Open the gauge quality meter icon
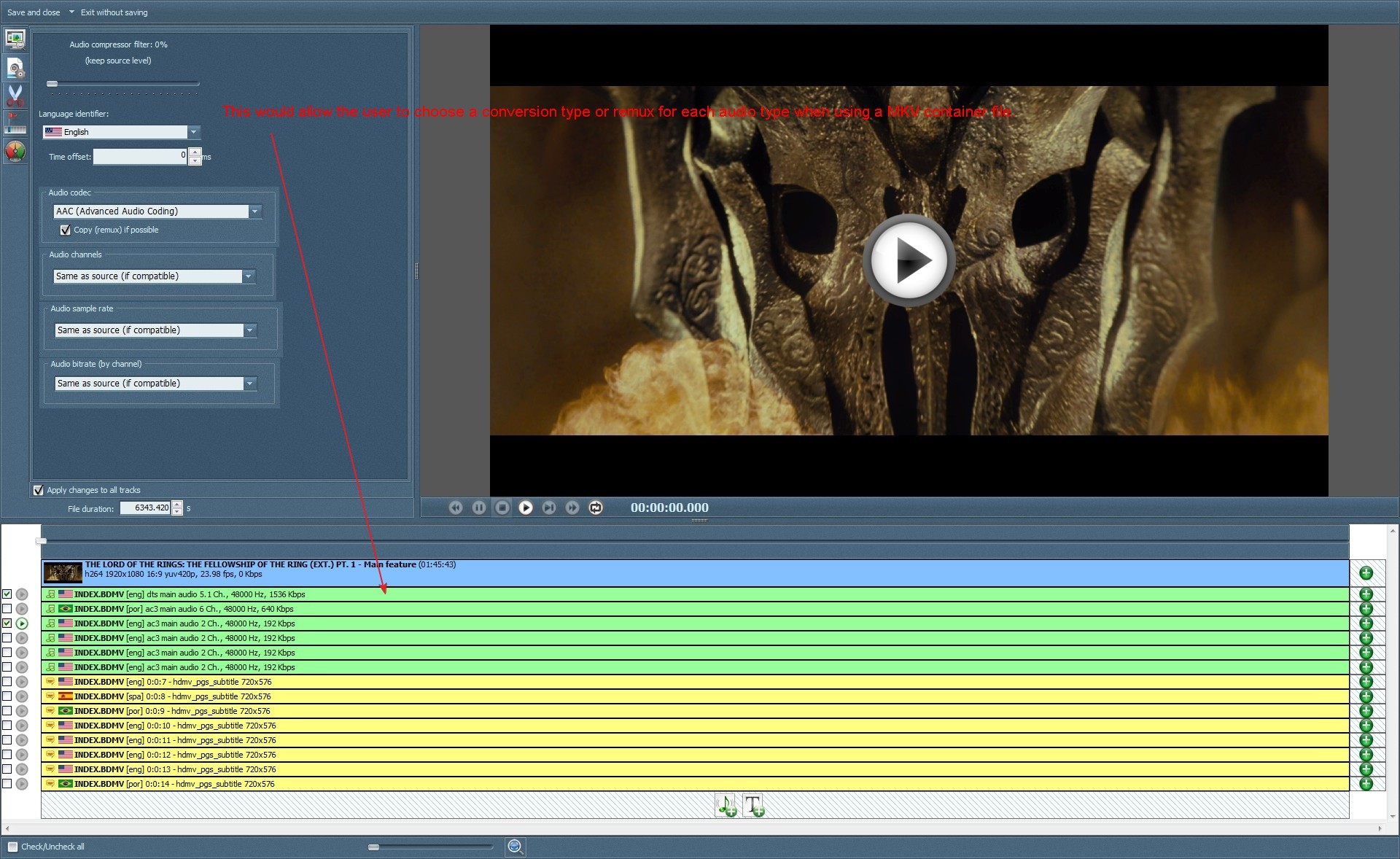The height and width of the screenshot is (859, 1400). 15,151
